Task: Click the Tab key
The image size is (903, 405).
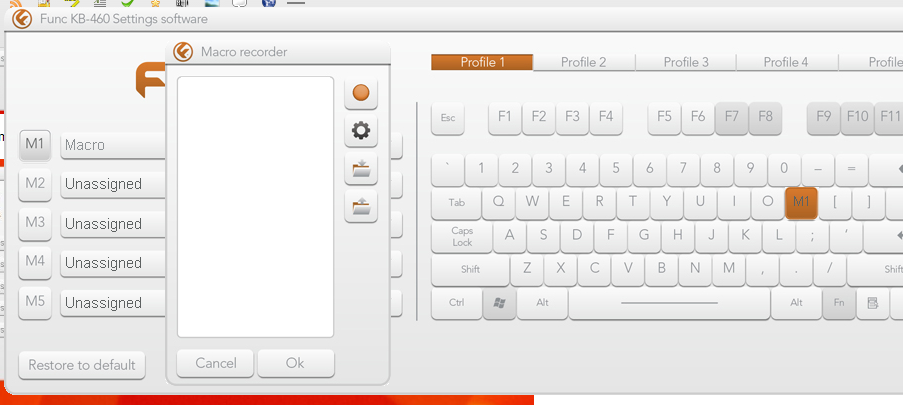Action: [457, 203]
